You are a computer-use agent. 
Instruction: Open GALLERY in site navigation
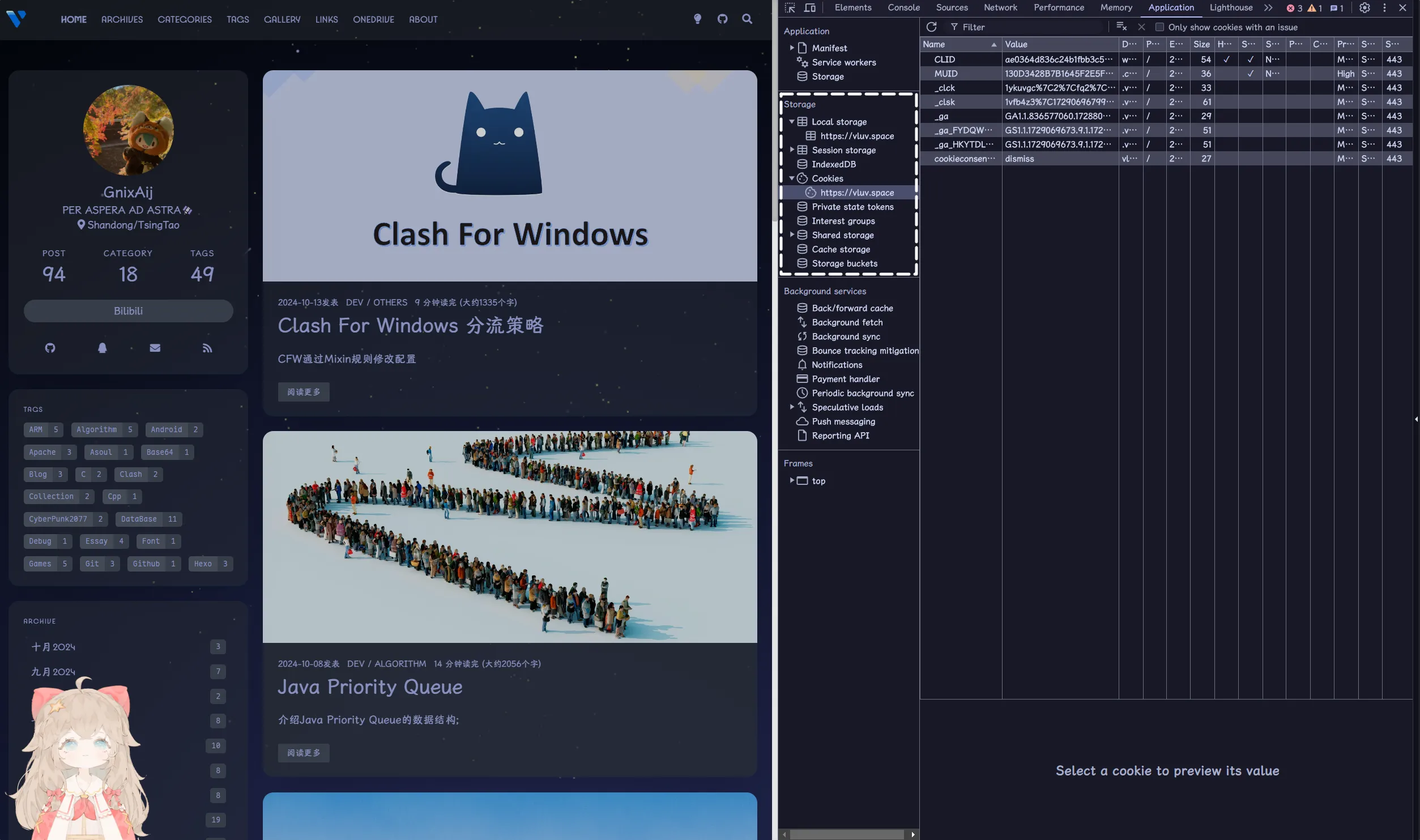[282, 19]
